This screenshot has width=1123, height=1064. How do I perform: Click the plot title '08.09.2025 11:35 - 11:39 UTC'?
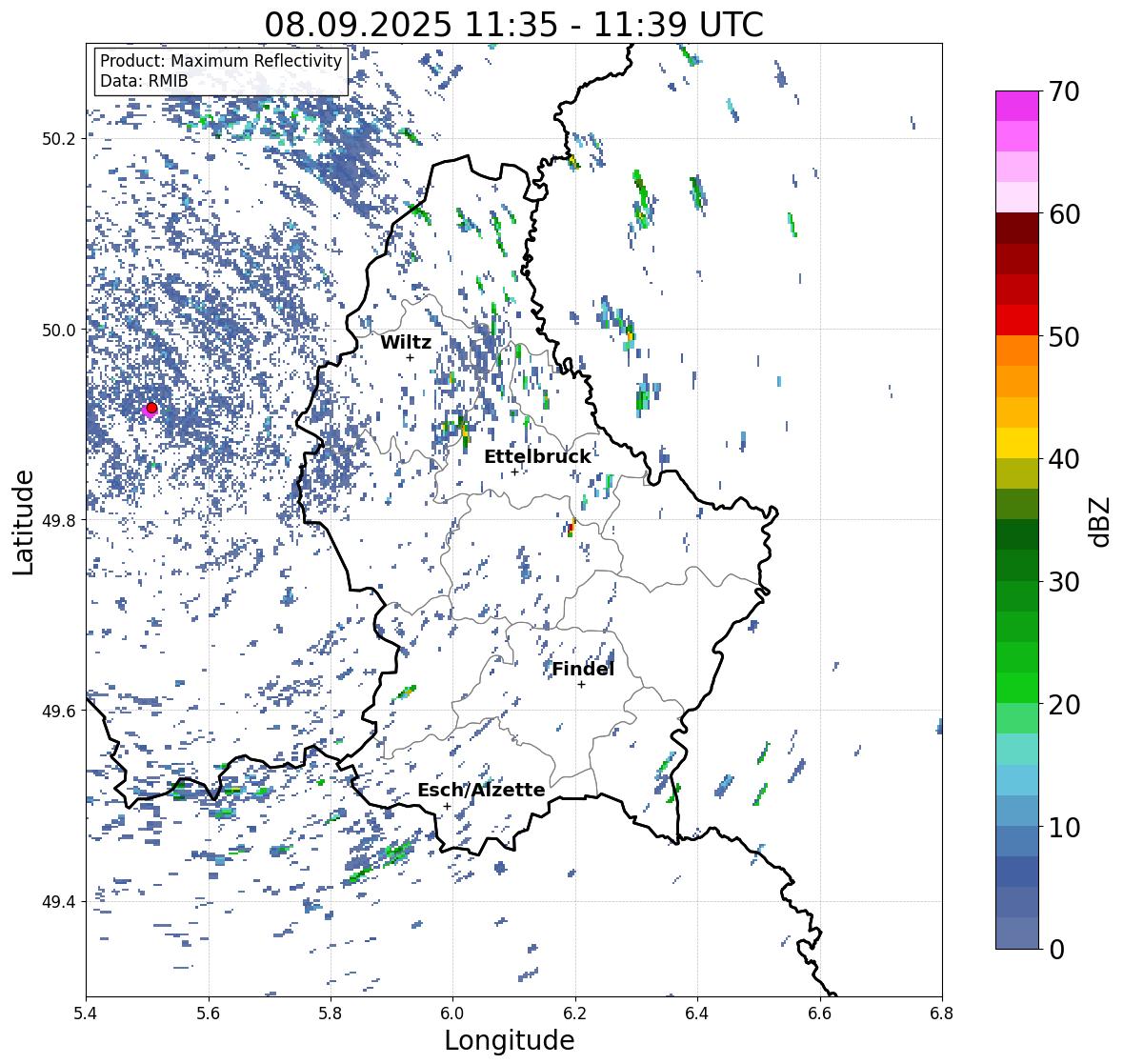click(513, 25)
